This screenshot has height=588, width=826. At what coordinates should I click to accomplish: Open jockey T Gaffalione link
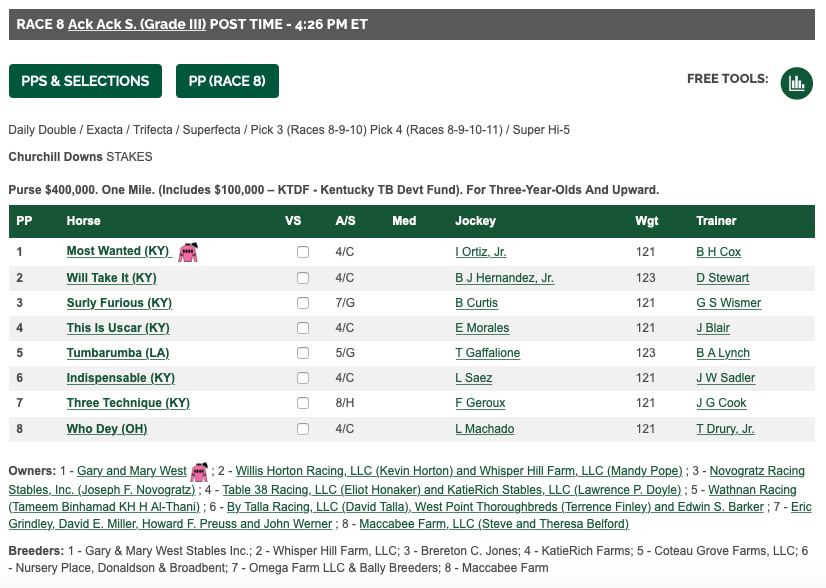point(488,353)
